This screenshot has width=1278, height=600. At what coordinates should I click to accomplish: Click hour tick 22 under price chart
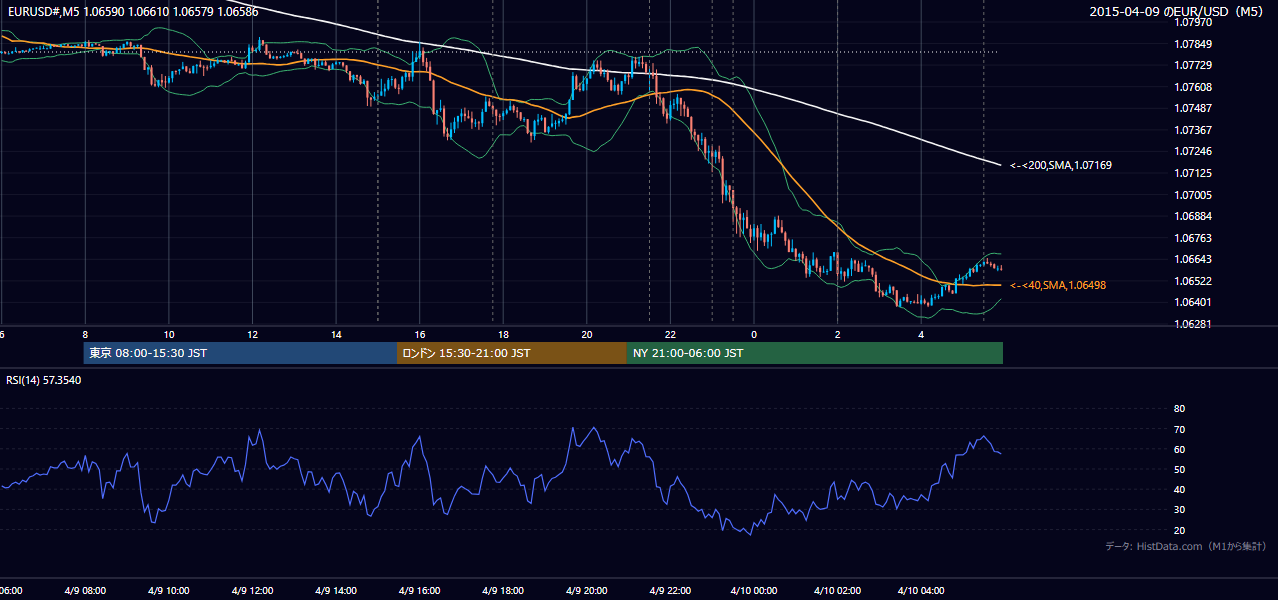coord(671,334)
